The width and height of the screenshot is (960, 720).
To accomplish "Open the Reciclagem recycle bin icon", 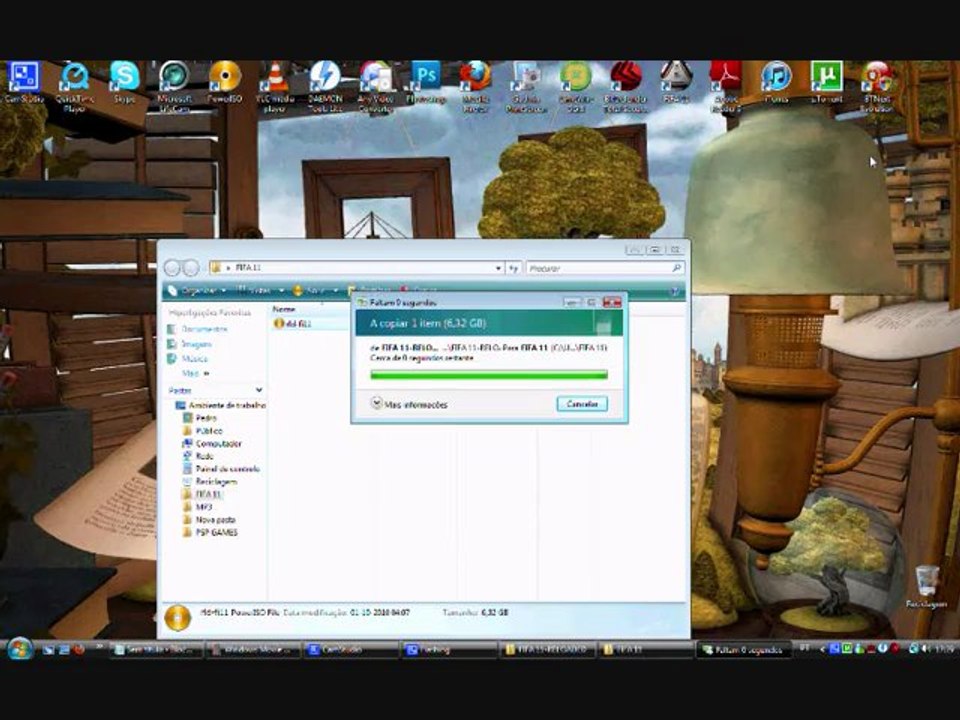I will point(927,587).
